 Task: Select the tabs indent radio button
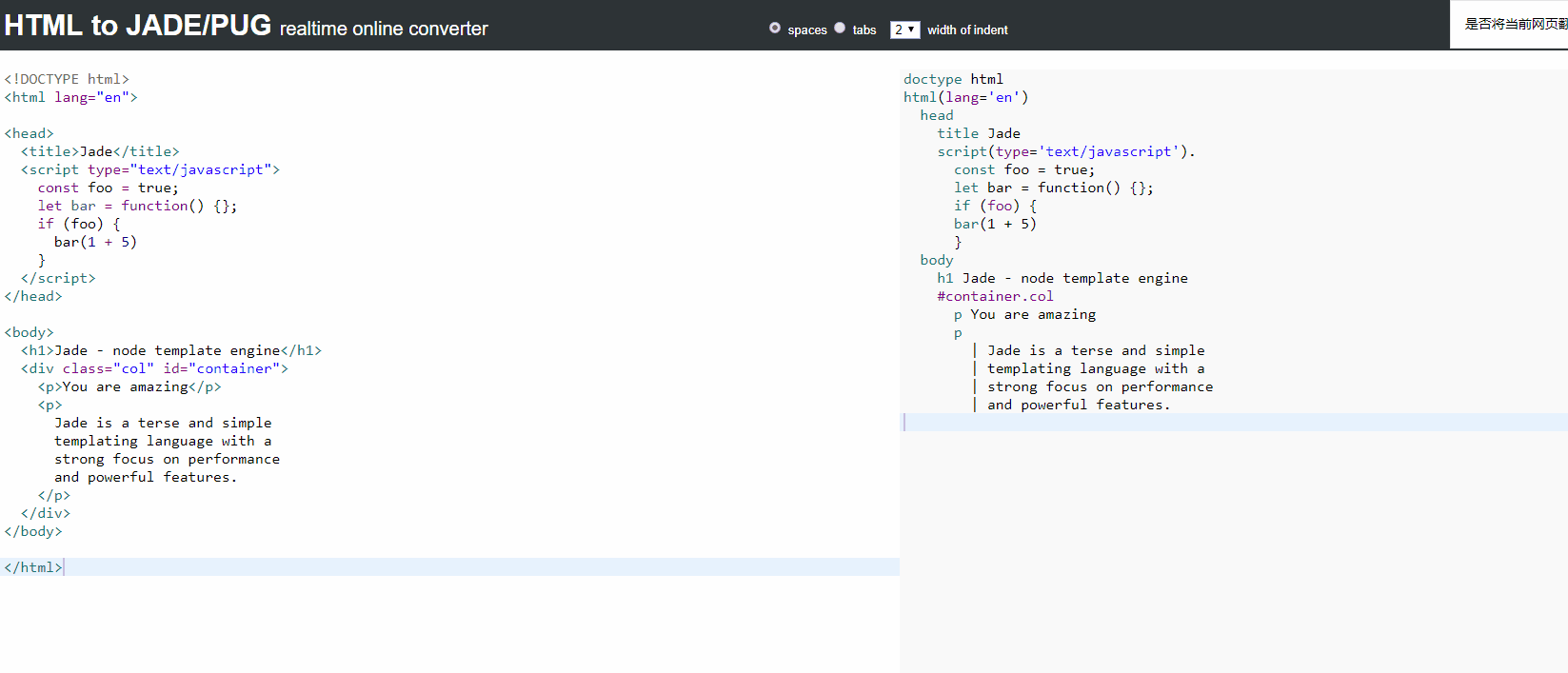coord(840,28)
